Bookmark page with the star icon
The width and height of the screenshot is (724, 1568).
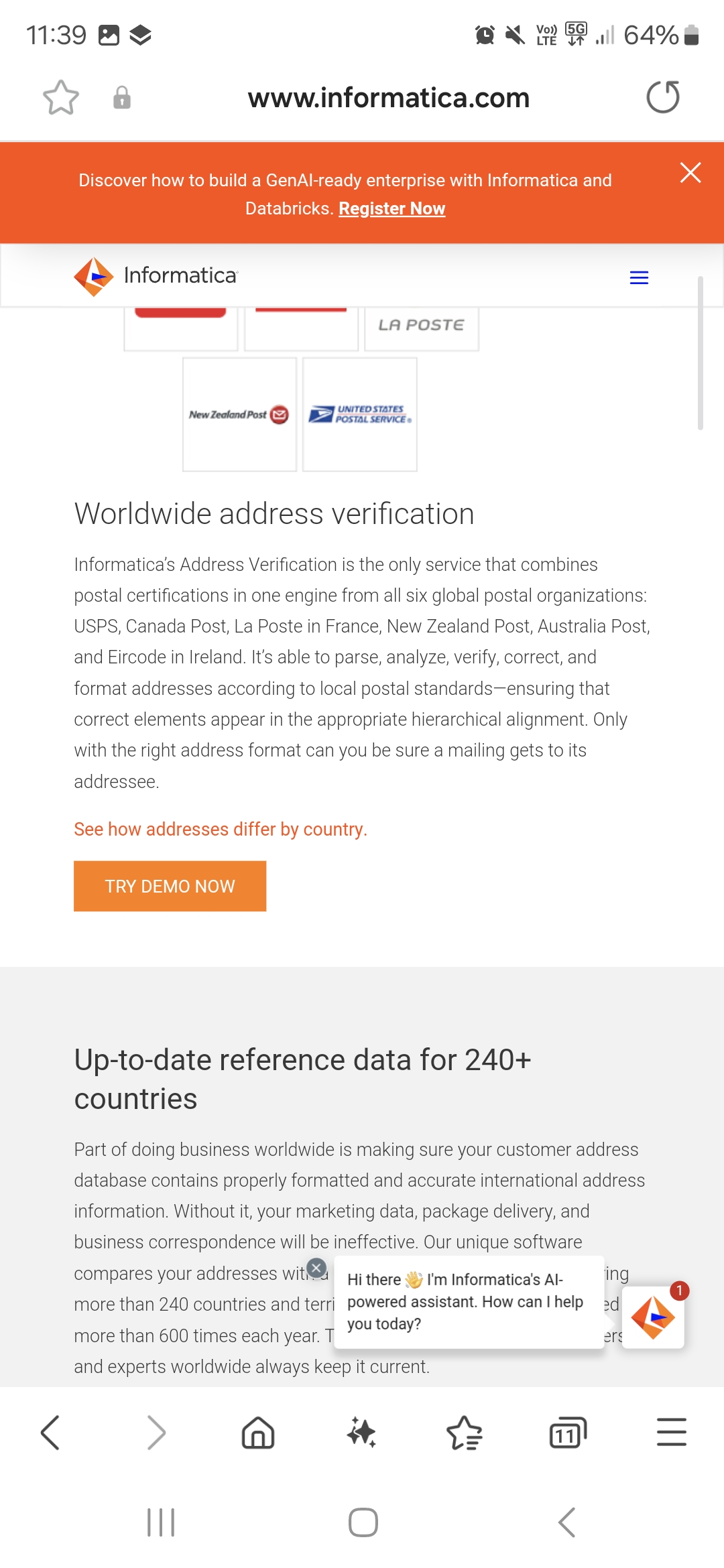coord(61,98)
